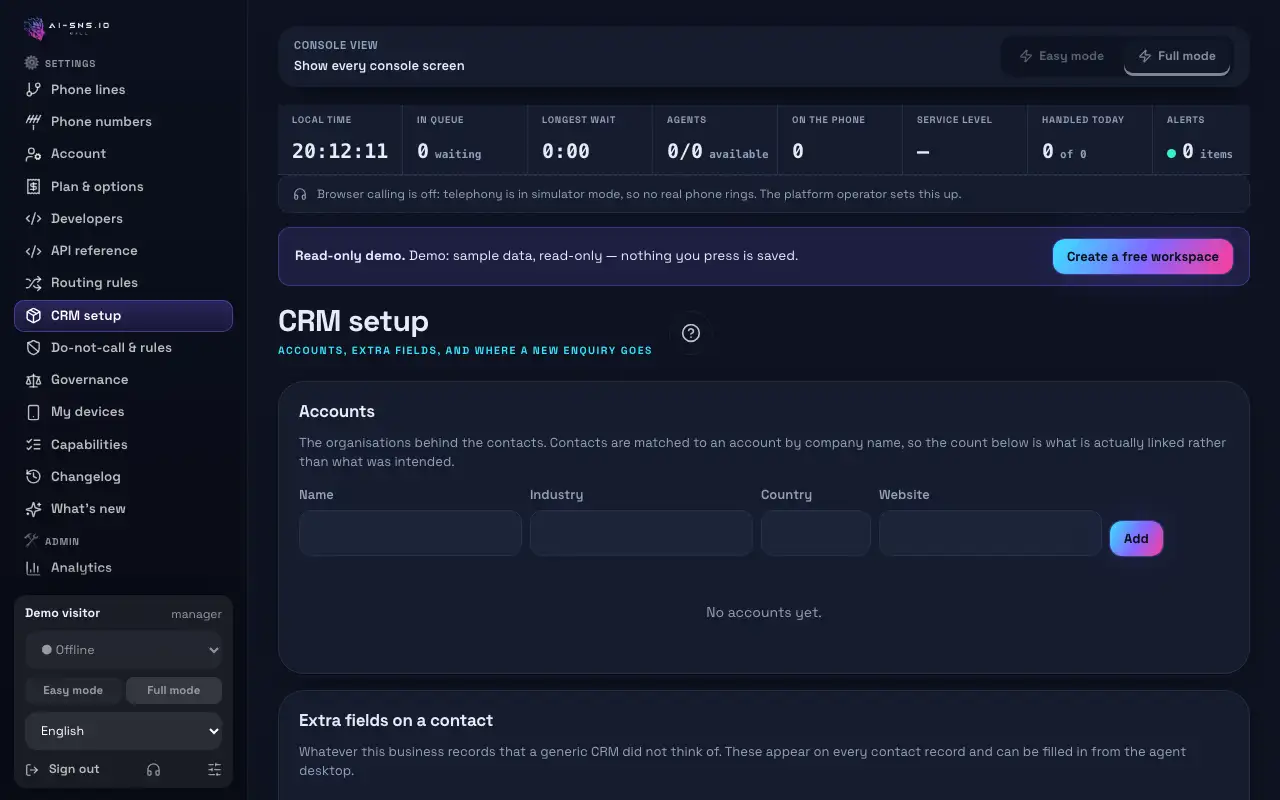Screen dimensions: 1280x800
Task: Sign out of the demo session
Action: click(x=62, y=770)
